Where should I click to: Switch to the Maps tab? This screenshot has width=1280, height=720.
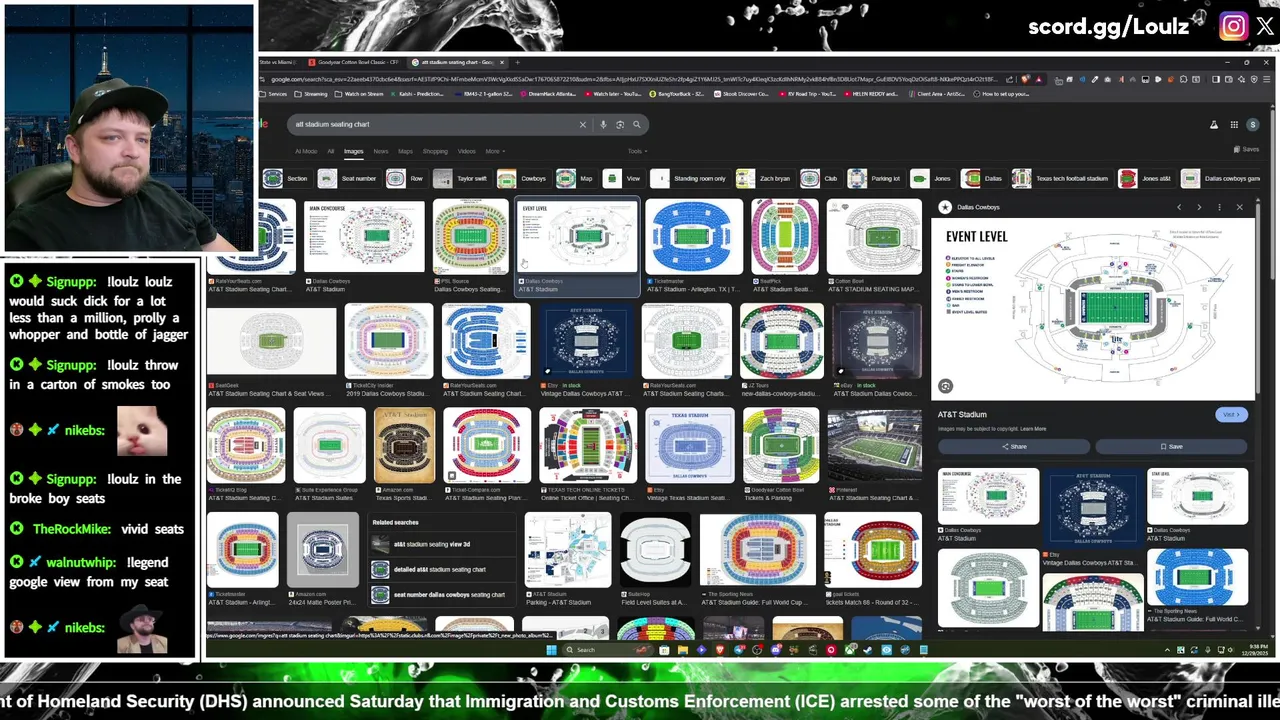coord(405,151)
